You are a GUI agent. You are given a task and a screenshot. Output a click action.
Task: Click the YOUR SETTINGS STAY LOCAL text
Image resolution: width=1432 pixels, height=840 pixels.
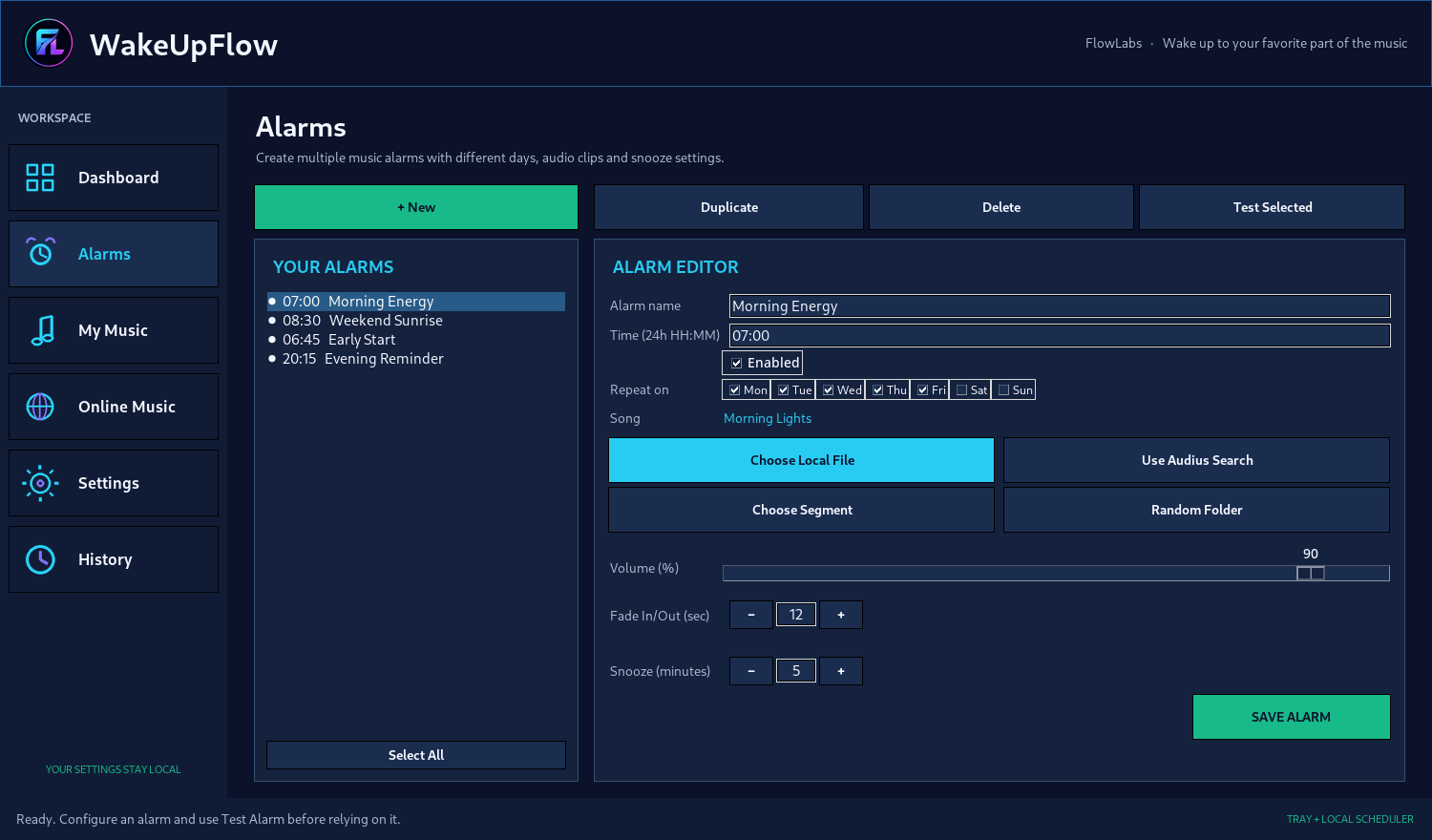coord(114,769)
